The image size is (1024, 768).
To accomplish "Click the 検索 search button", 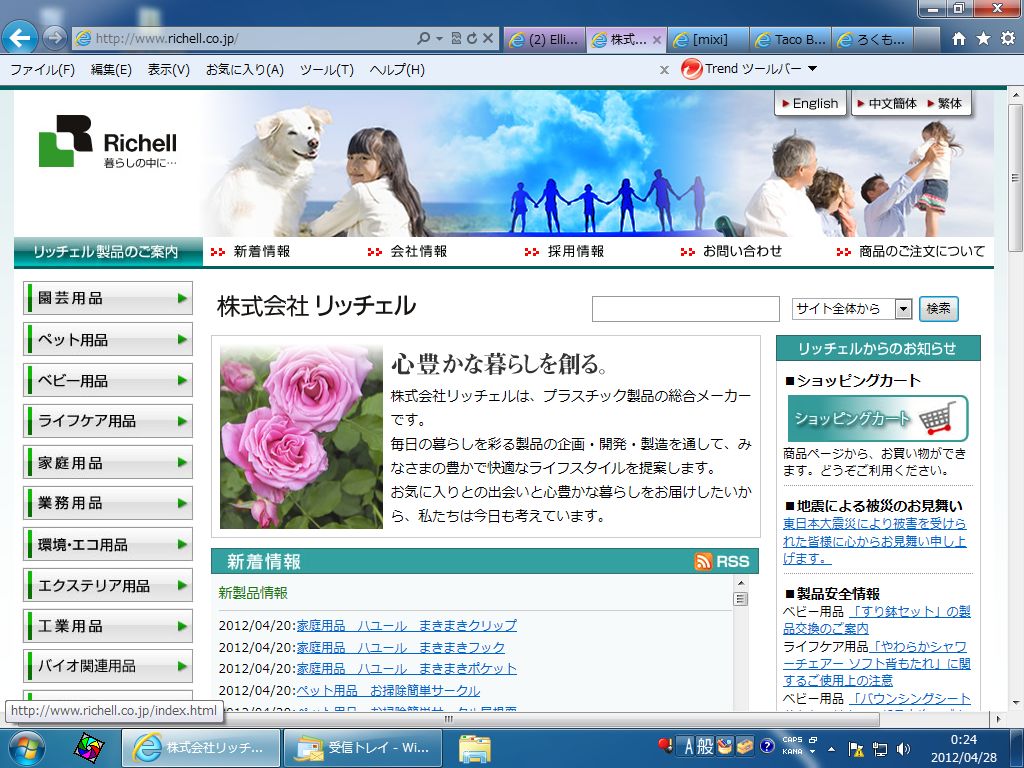I will [938, 308].
